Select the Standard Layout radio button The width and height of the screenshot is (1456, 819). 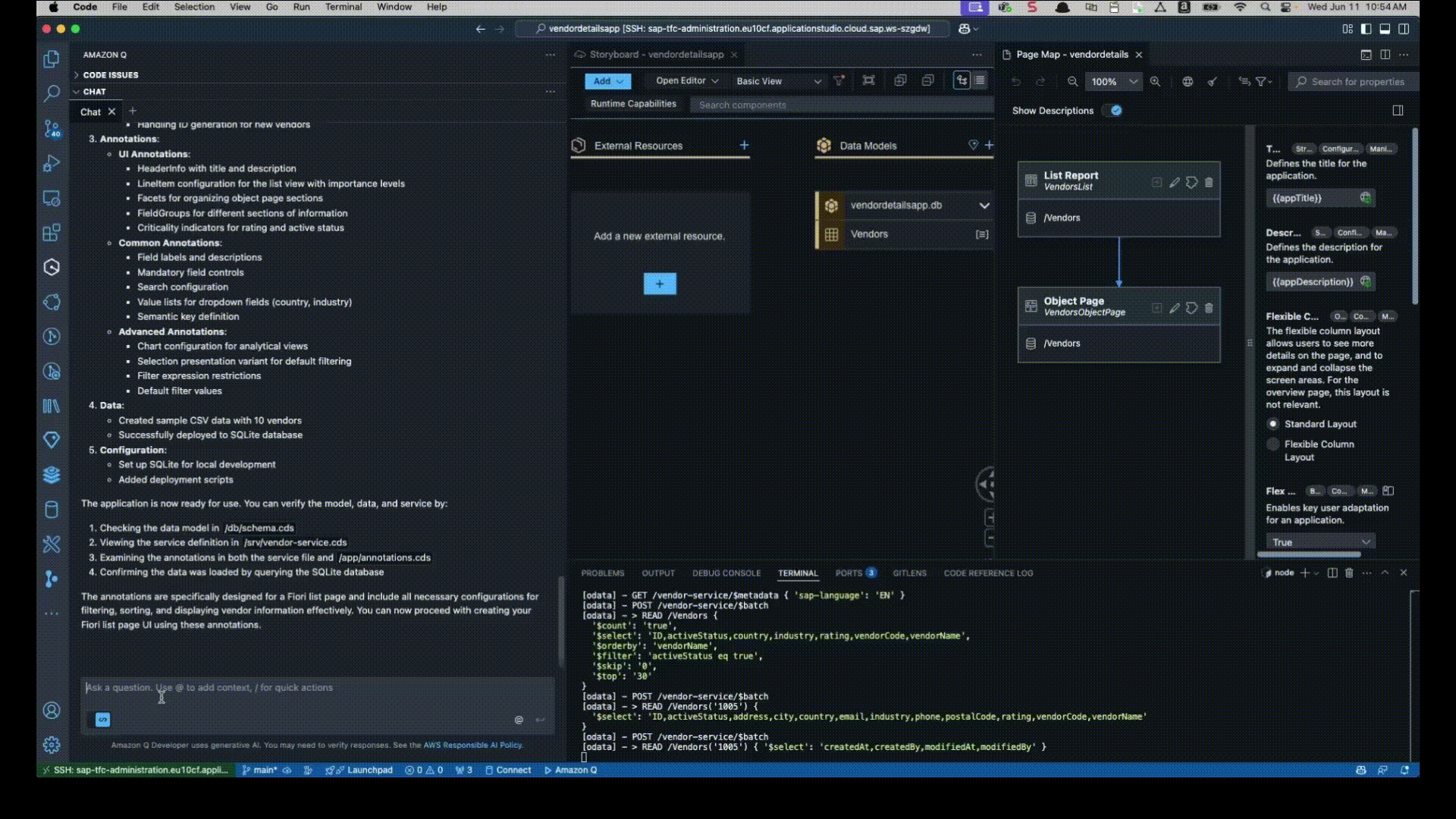(x=1273, y=424)
